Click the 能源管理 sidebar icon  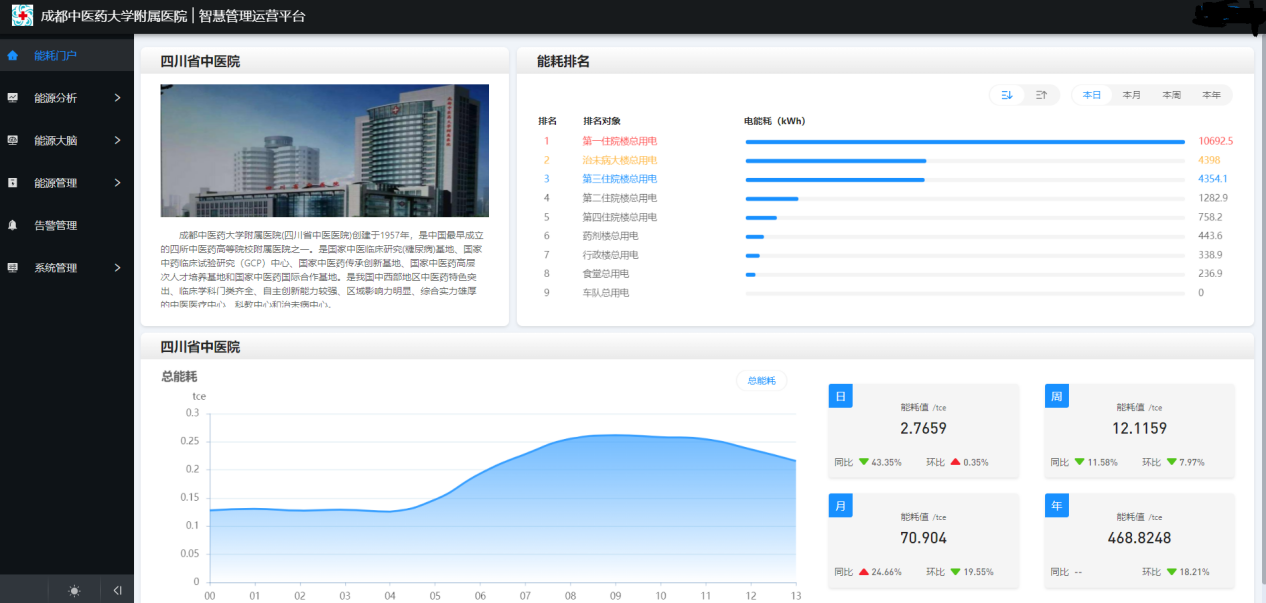tap(14, 183)
